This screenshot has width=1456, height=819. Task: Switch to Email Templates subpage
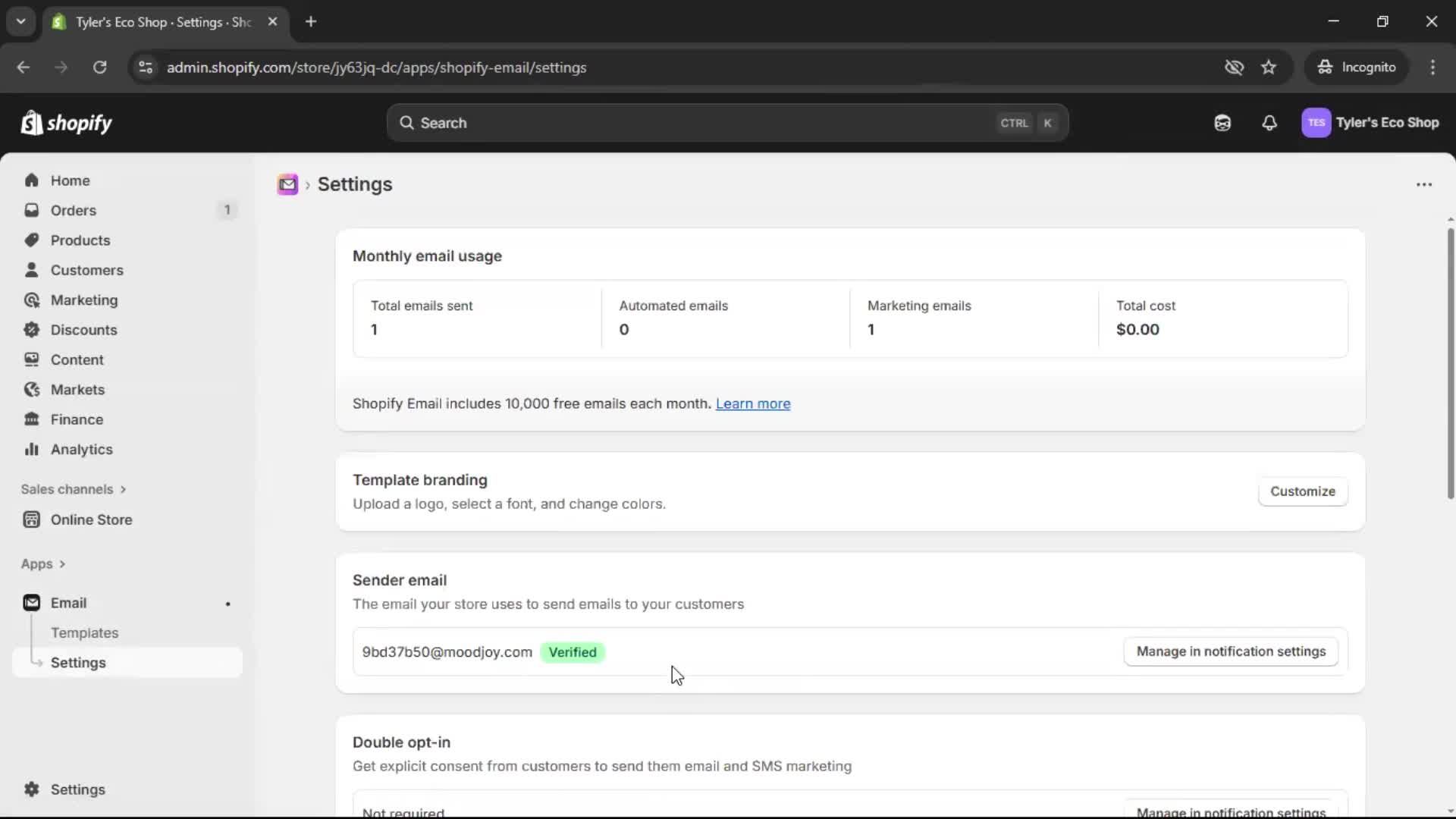point(84,632)
